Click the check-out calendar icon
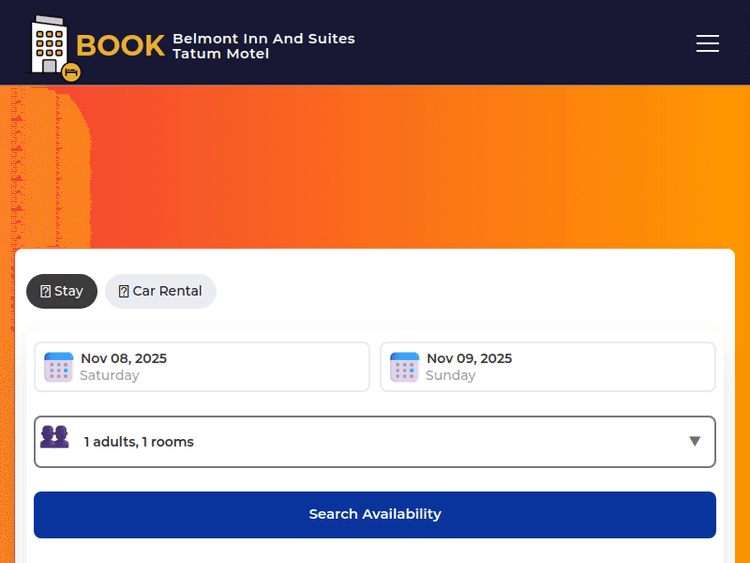Viewport: 750px width, 563px height. pyautogui.click(x=404, y=367)
